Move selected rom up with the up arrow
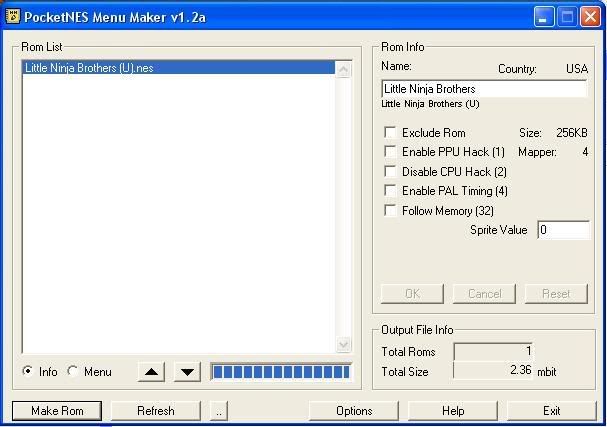This screenshot has width=607, height=427. coord(151,372)
